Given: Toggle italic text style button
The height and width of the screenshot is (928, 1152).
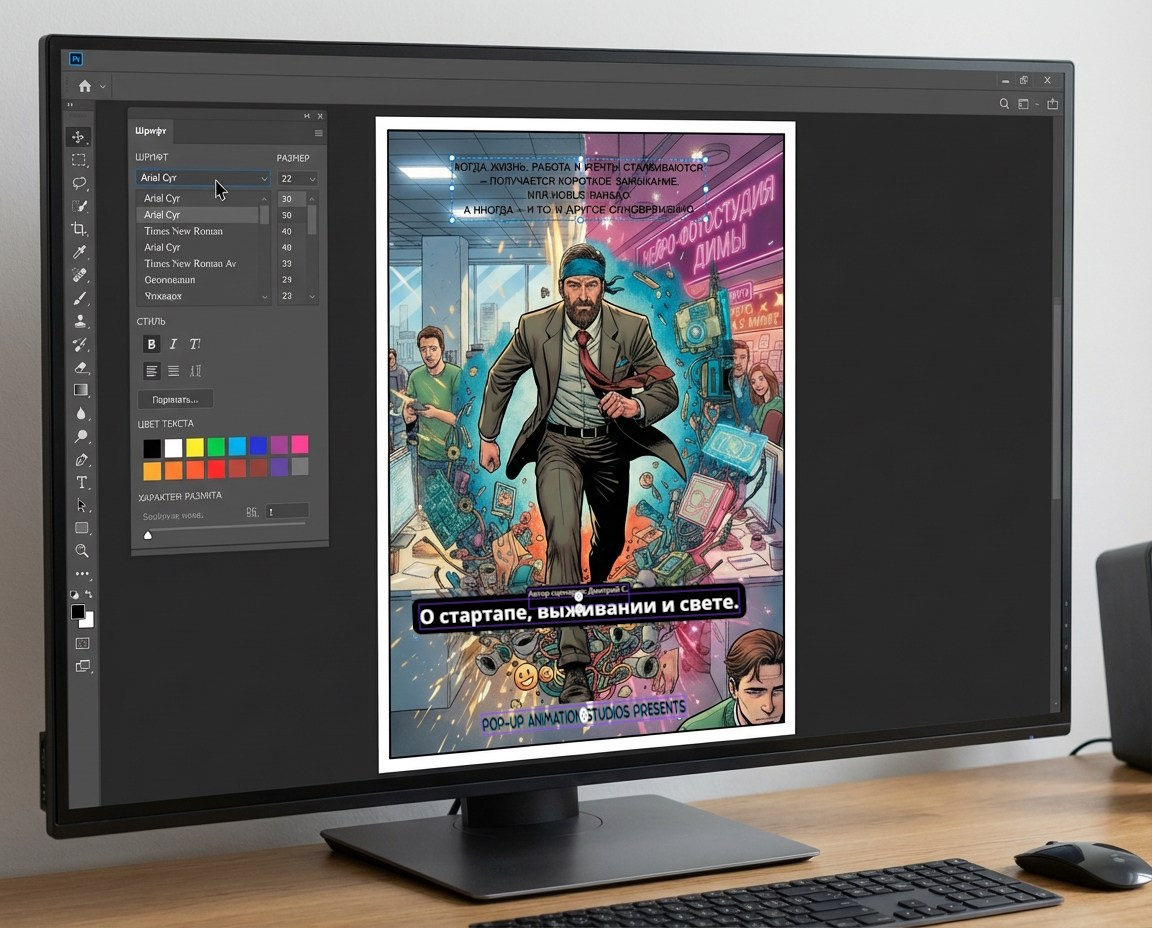Looking at the screenshot, I should coord(173,344).
